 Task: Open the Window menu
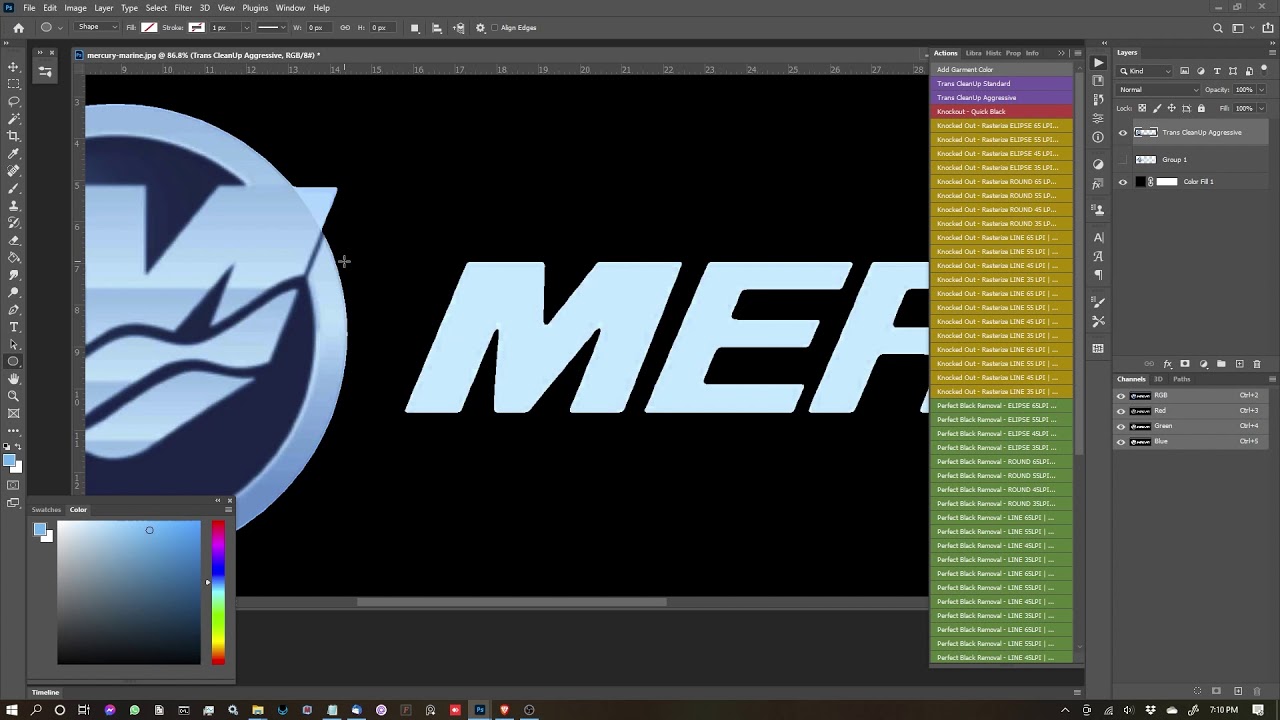(x=290, y=8)
